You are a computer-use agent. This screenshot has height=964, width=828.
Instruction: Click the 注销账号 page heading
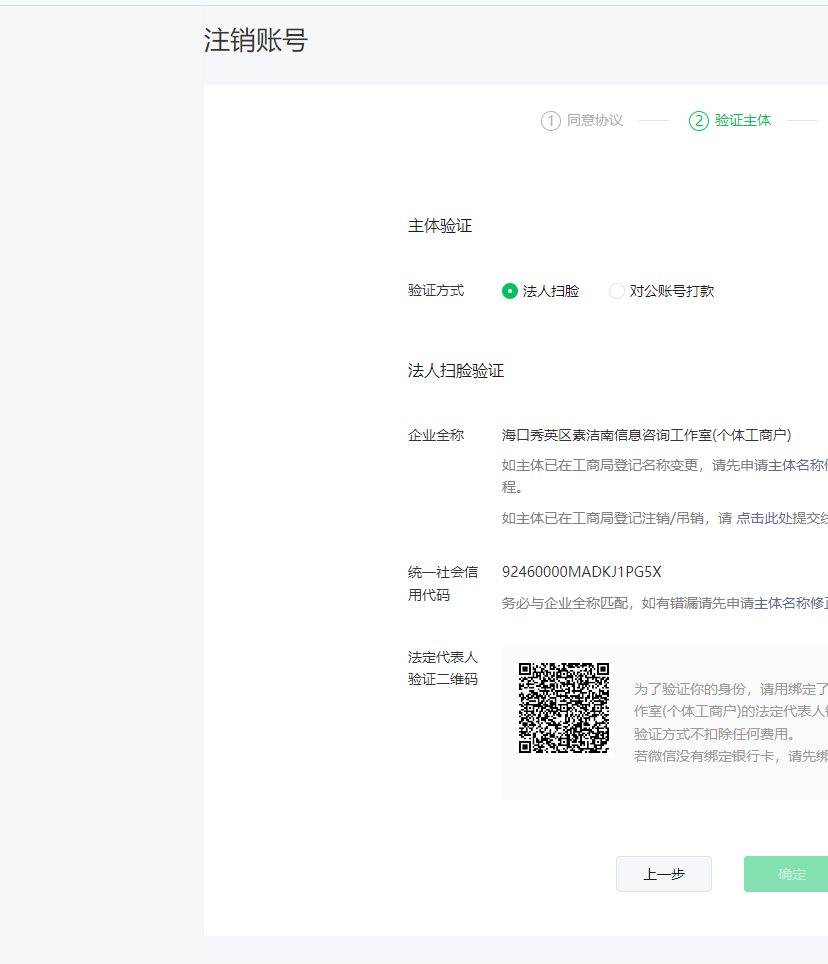256,41
